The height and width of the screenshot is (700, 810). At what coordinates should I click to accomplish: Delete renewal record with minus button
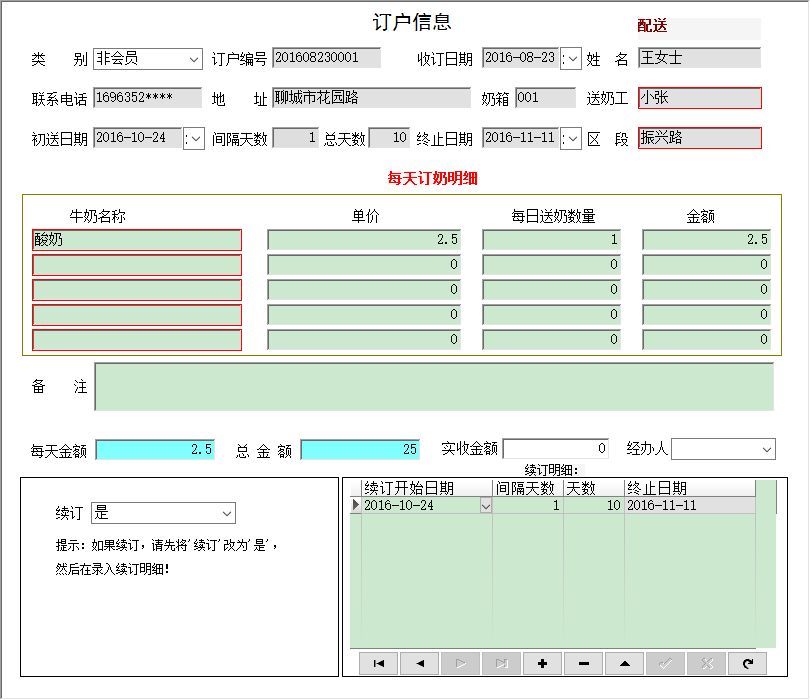click(x=584, y=663)
